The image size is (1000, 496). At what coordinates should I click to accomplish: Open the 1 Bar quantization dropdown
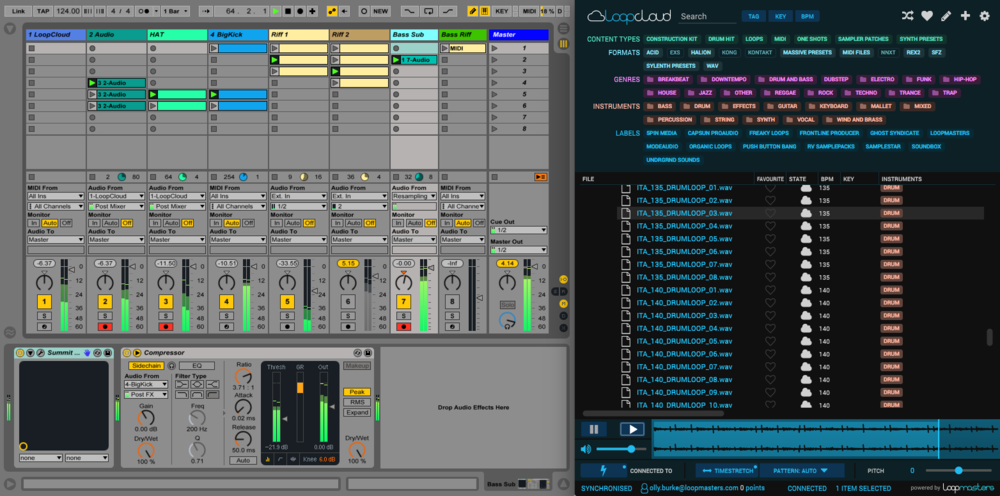pos(175,11)
